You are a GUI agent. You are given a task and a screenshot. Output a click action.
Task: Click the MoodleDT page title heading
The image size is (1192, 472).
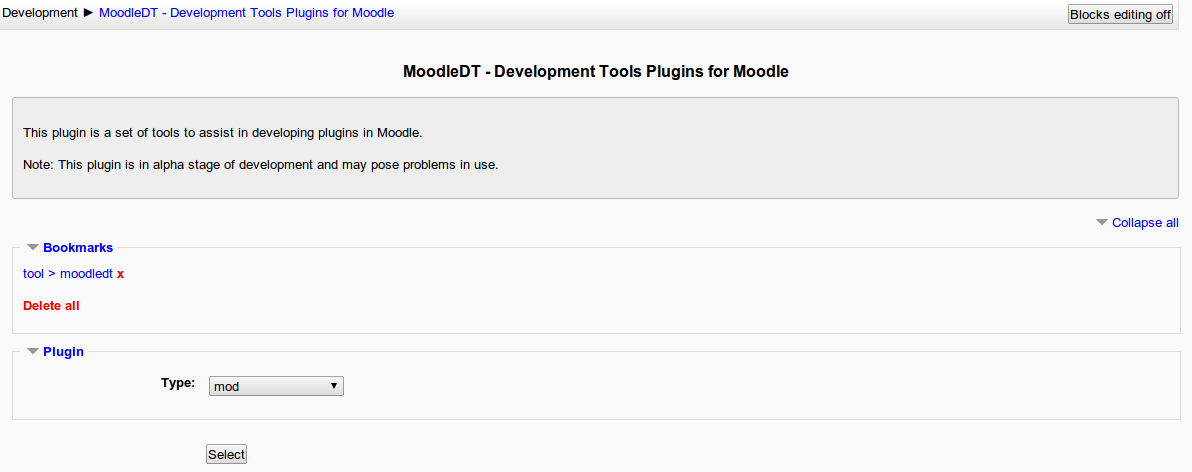(595, 72)
